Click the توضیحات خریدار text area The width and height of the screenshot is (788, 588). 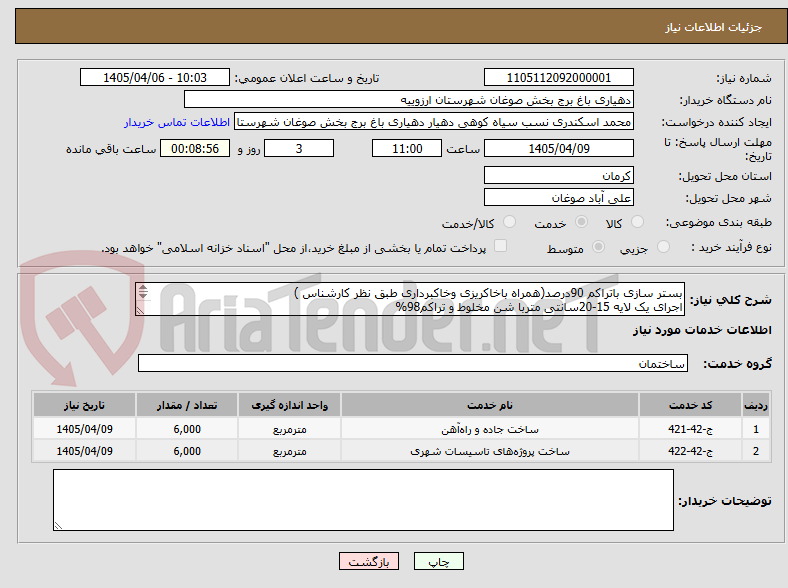(x=363, y=500)
